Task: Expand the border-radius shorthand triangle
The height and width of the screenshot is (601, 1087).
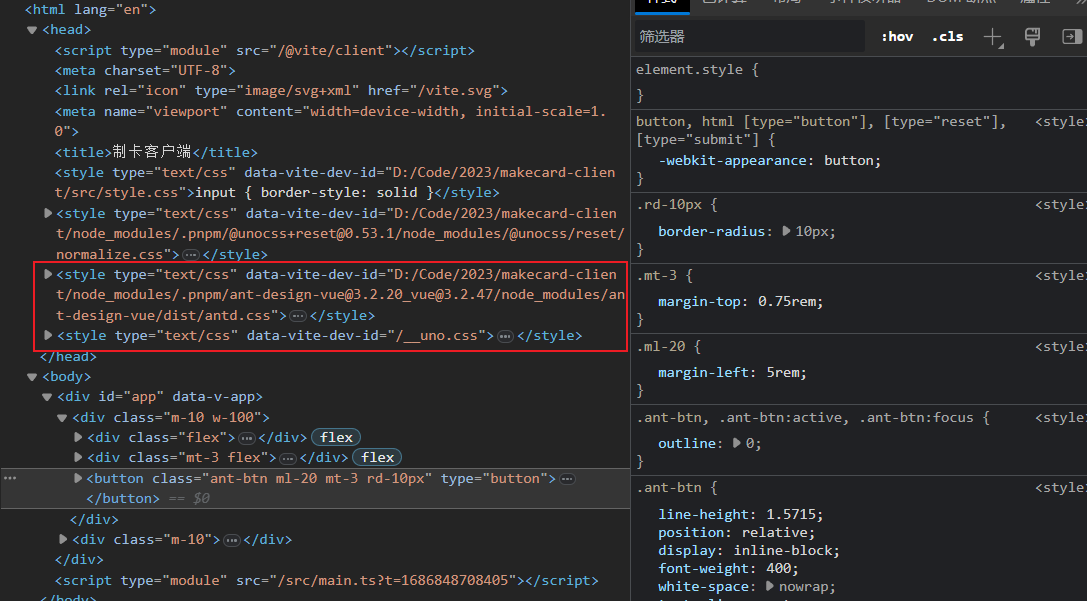Action: click(786, 232)
